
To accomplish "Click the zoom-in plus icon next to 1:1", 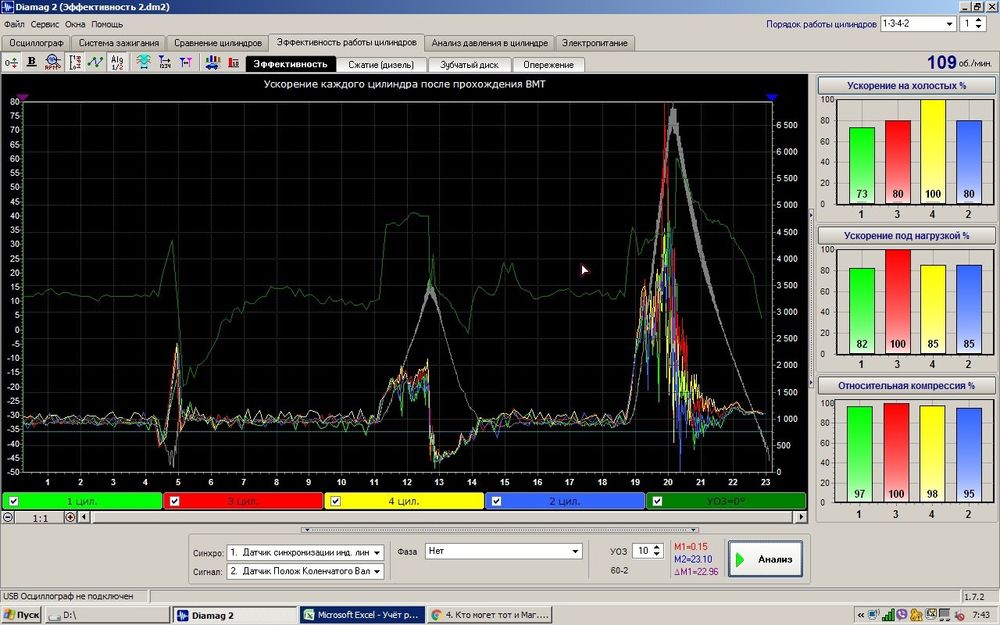I will tap(70, 517).
